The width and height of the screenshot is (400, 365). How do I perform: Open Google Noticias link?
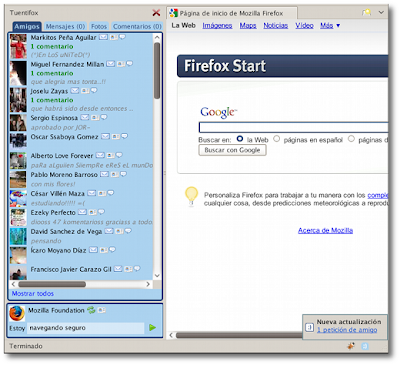coord(276,25)
